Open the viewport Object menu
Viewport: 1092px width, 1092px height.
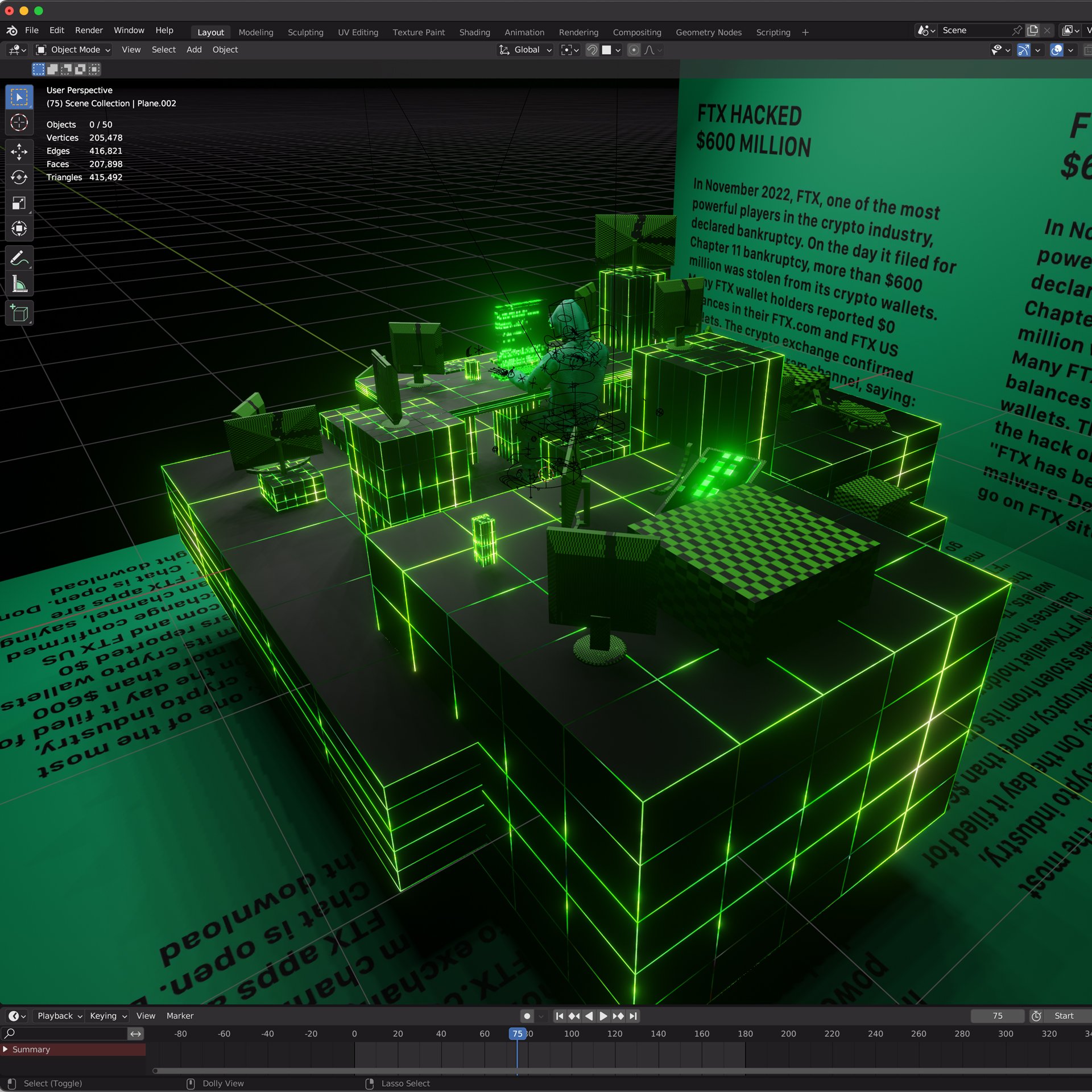click(x=225, y=50)
